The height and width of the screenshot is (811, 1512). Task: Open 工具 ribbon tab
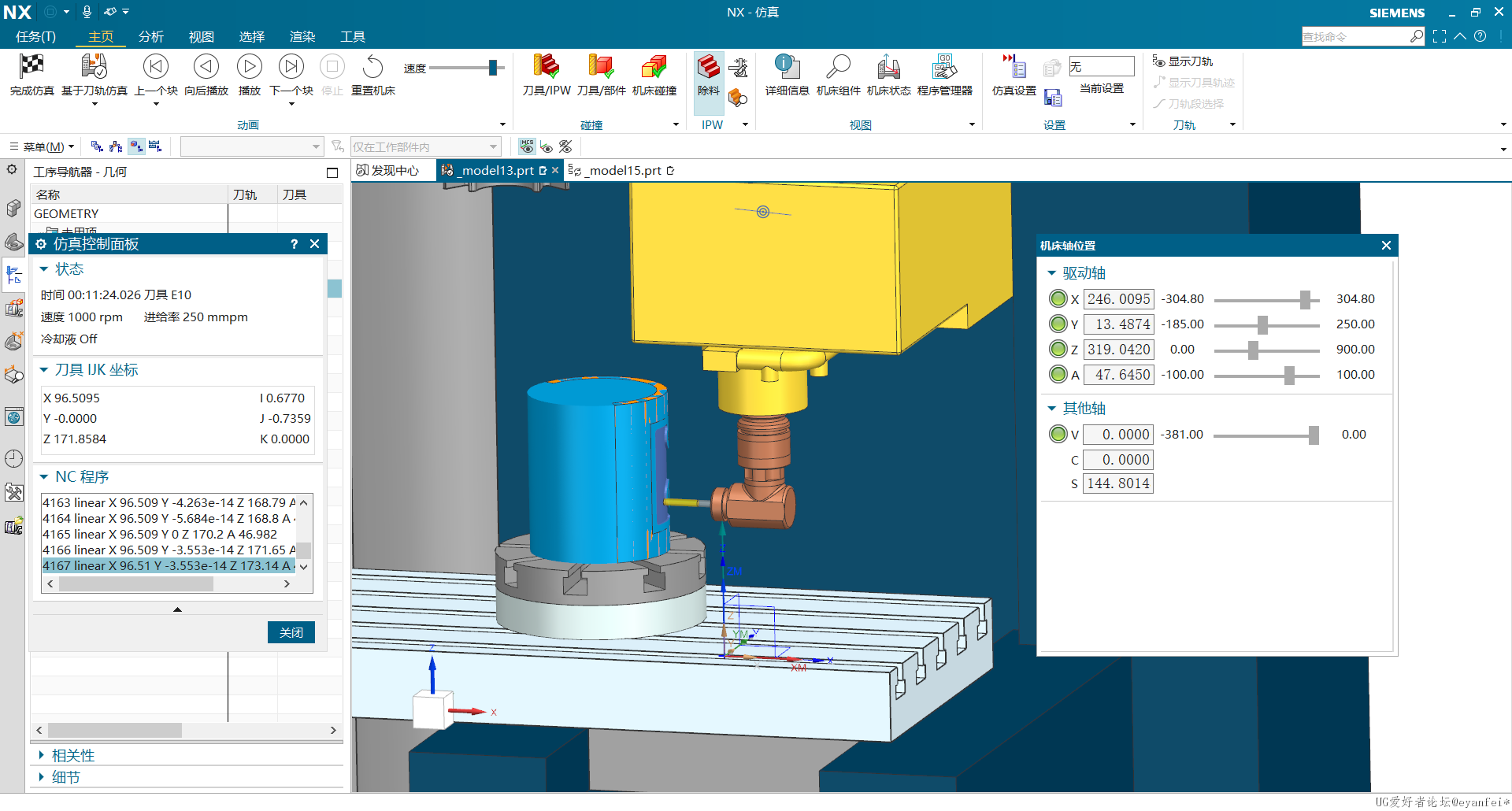coord(353,36)
